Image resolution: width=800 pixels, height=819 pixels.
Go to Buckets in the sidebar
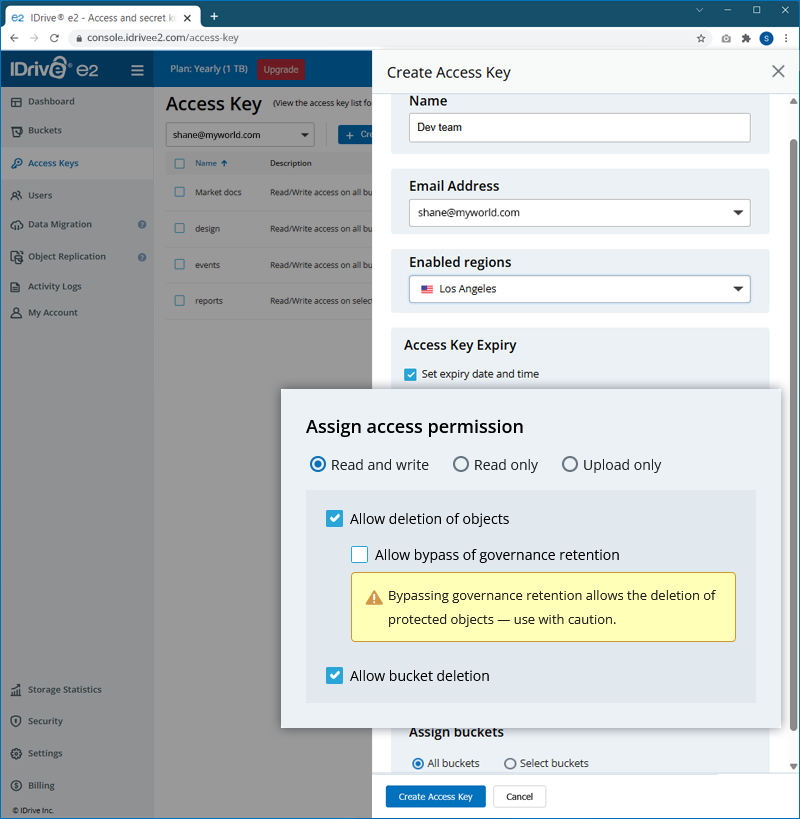tap(45, 131)
